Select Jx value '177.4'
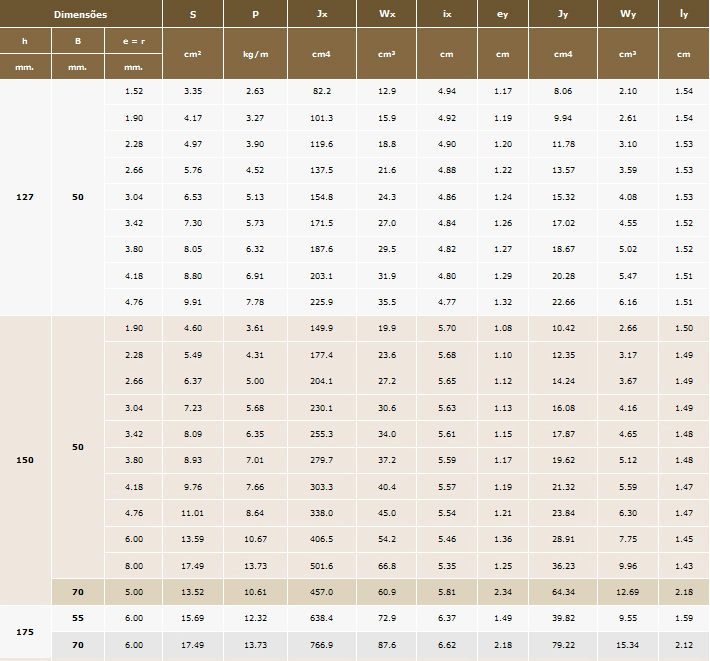 [322, 355]
